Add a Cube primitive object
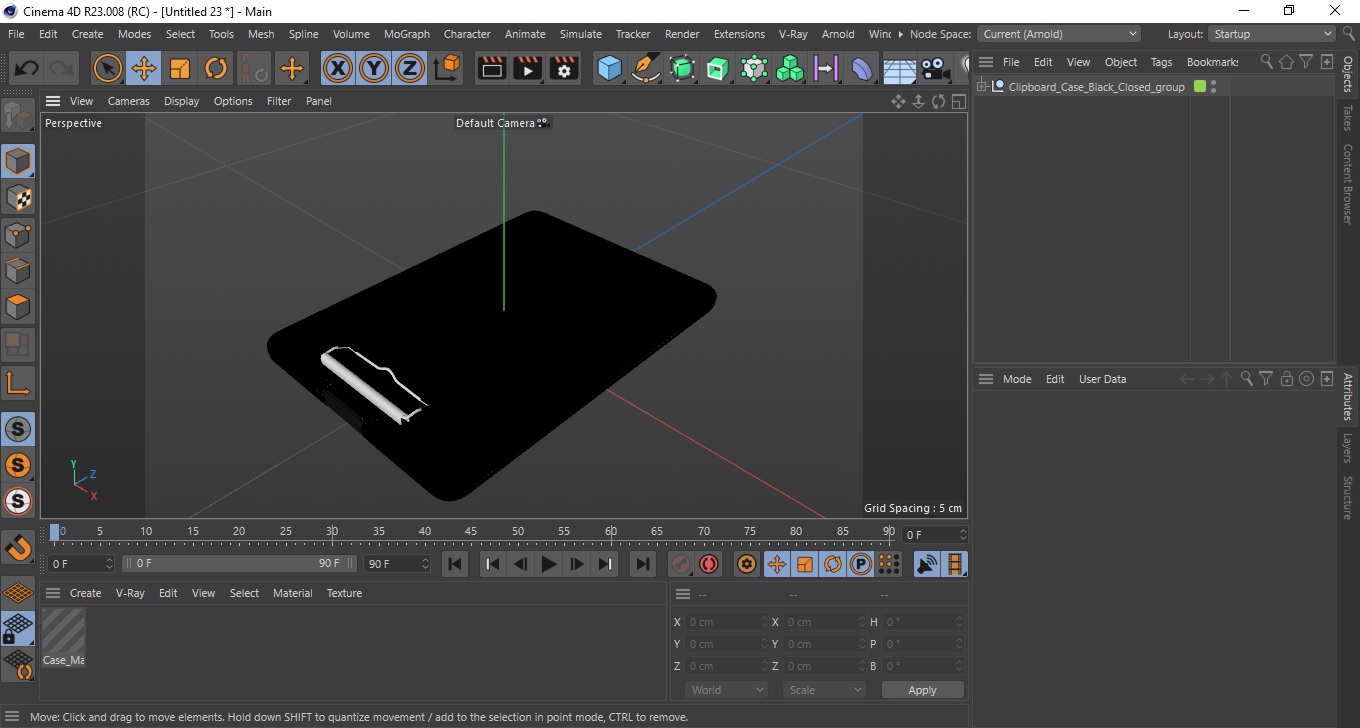 tap(610, 68)
